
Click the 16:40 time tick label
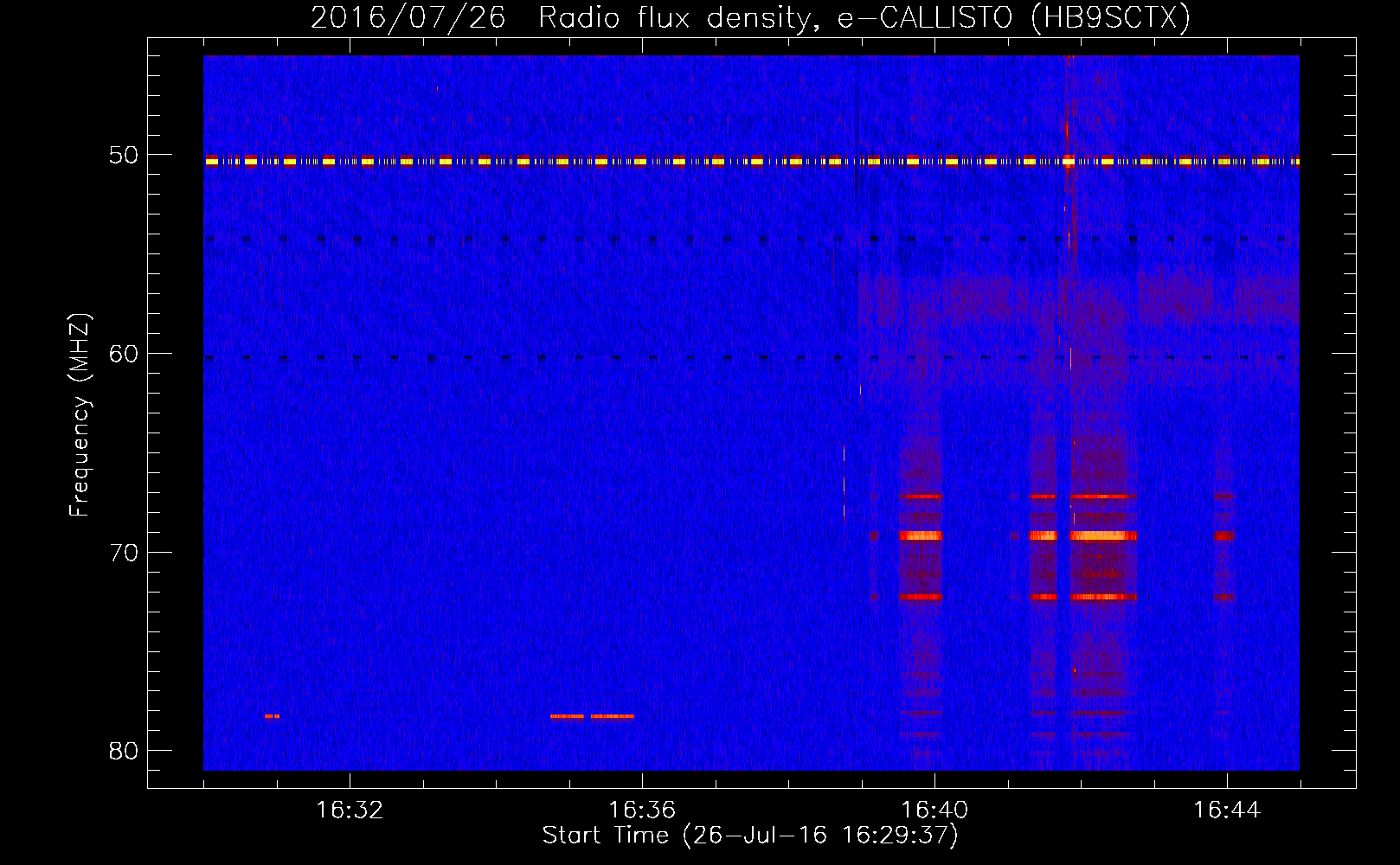point(934,811)
